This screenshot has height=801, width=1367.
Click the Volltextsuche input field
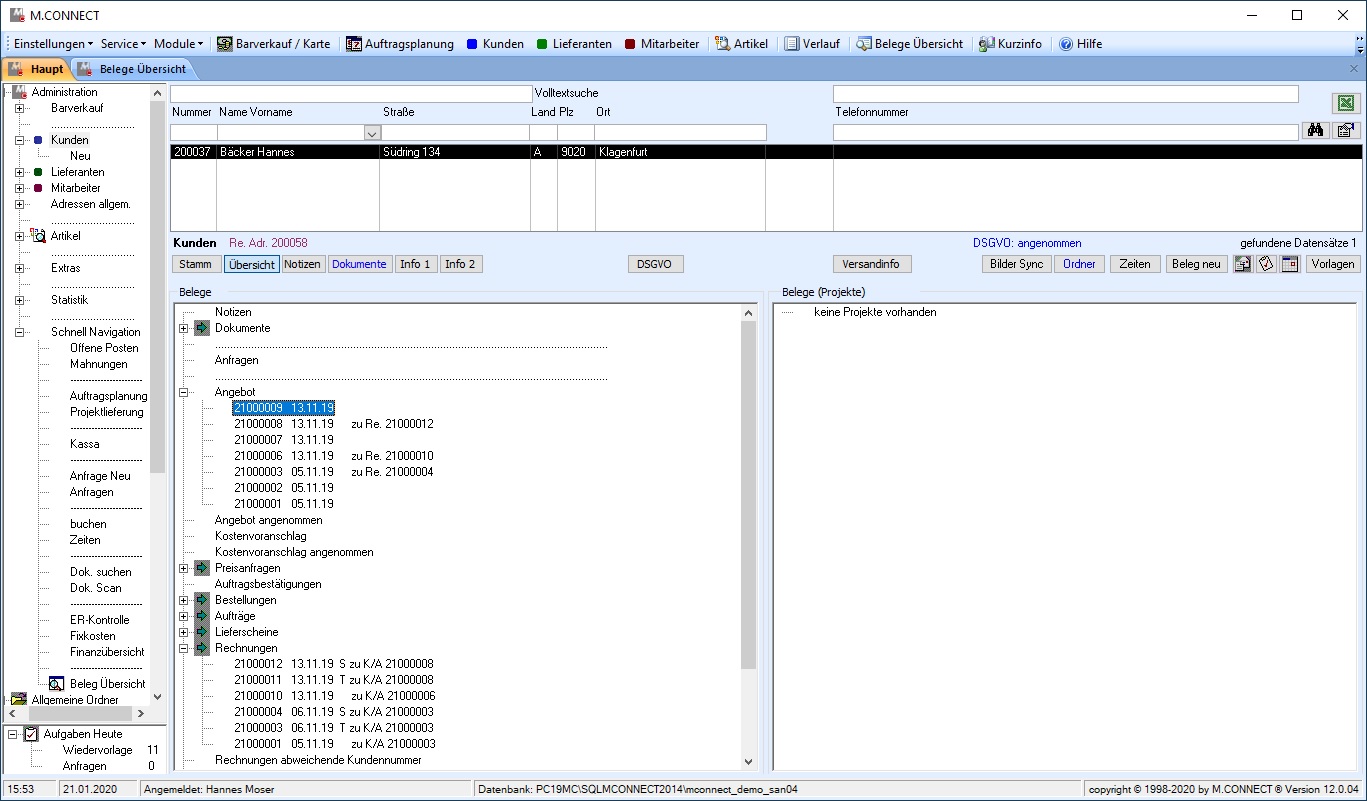351,94
